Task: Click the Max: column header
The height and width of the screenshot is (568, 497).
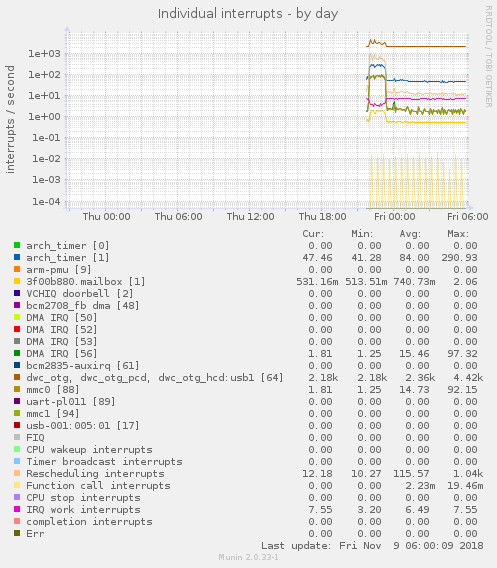Action: point(458,234)
